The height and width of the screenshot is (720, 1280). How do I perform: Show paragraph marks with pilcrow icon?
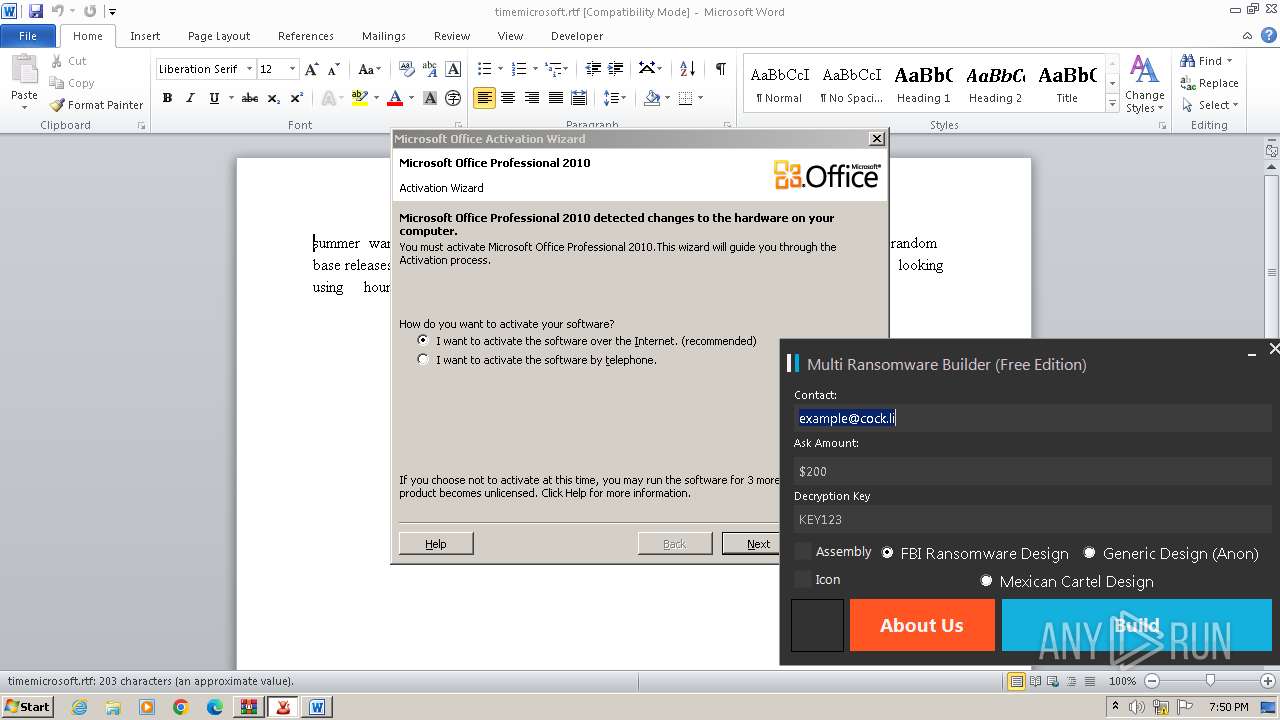(x=720, y=69)
